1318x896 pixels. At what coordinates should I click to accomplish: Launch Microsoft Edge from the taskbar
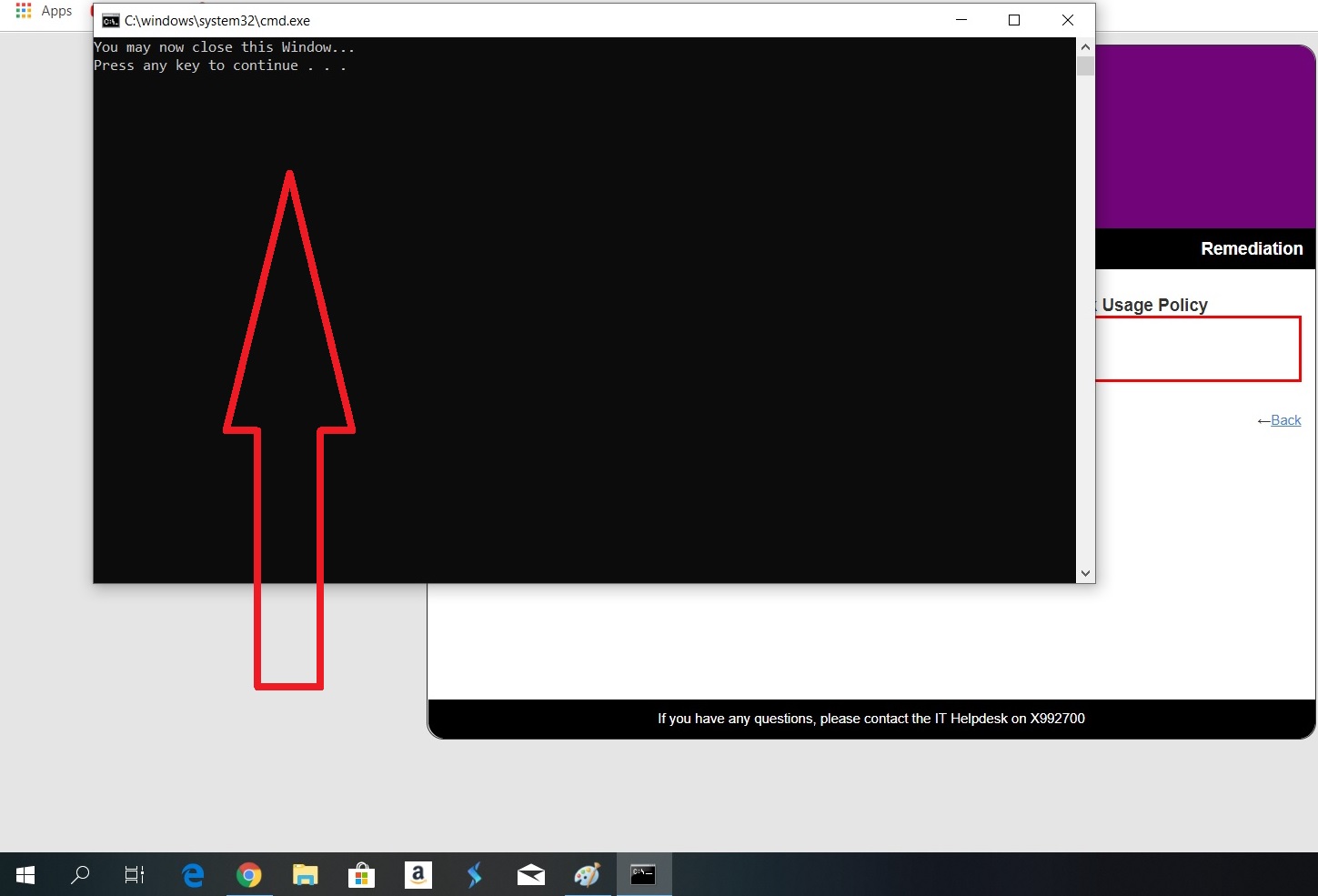pyautogui.click(x=192, y=875)
